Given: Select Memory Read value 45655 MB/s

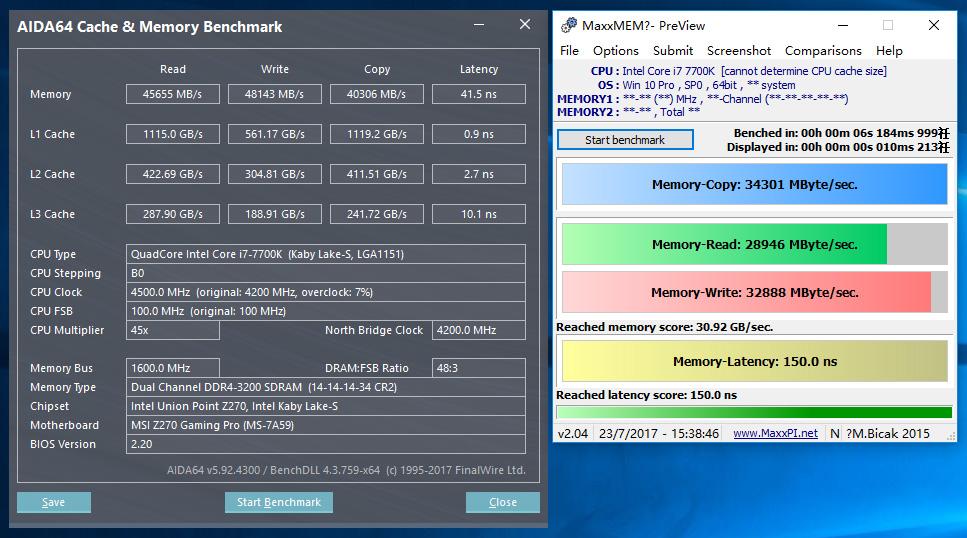Looking at the screenshot, I should tap(173, 94).
